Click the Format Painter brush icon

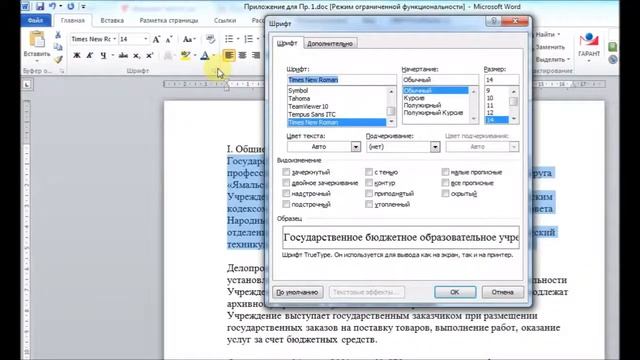click(58, 60)
